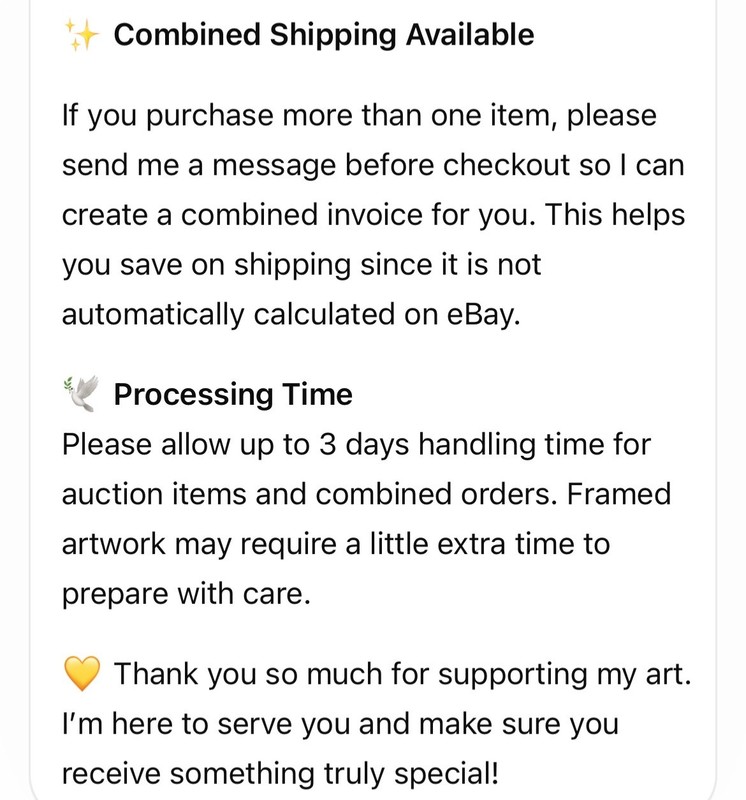Click the line starting 'If you purchase more'
The width and height of the screenshot is (746, 800).
359,116
